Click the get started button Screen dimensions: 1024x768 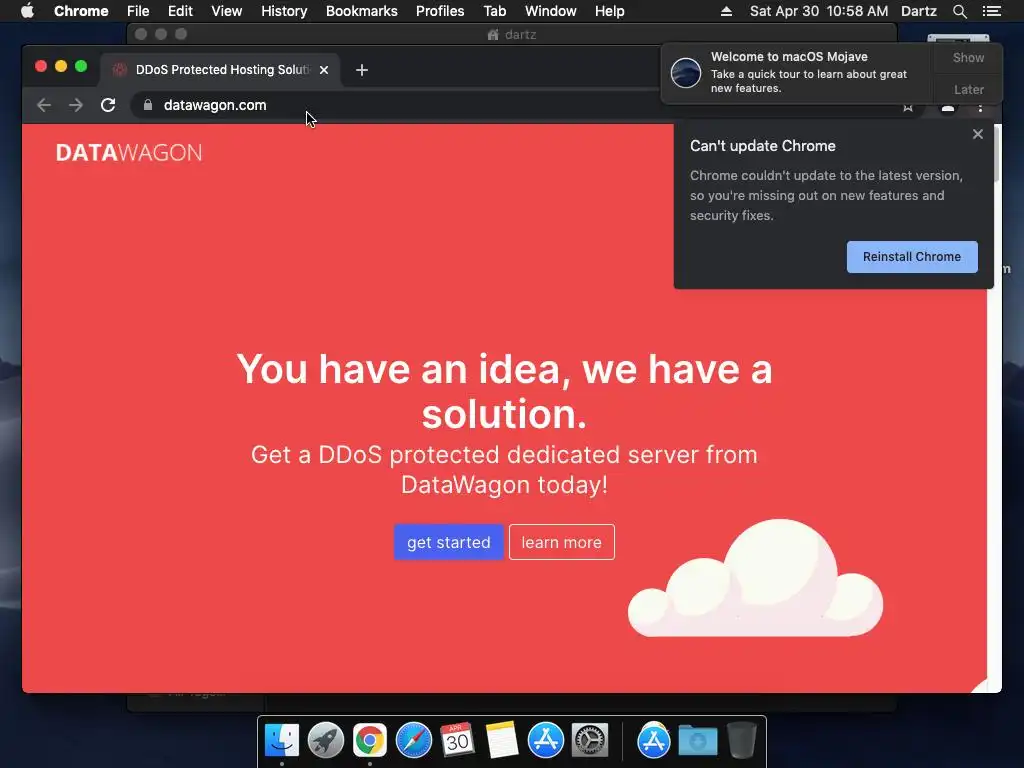click(449, 542)
